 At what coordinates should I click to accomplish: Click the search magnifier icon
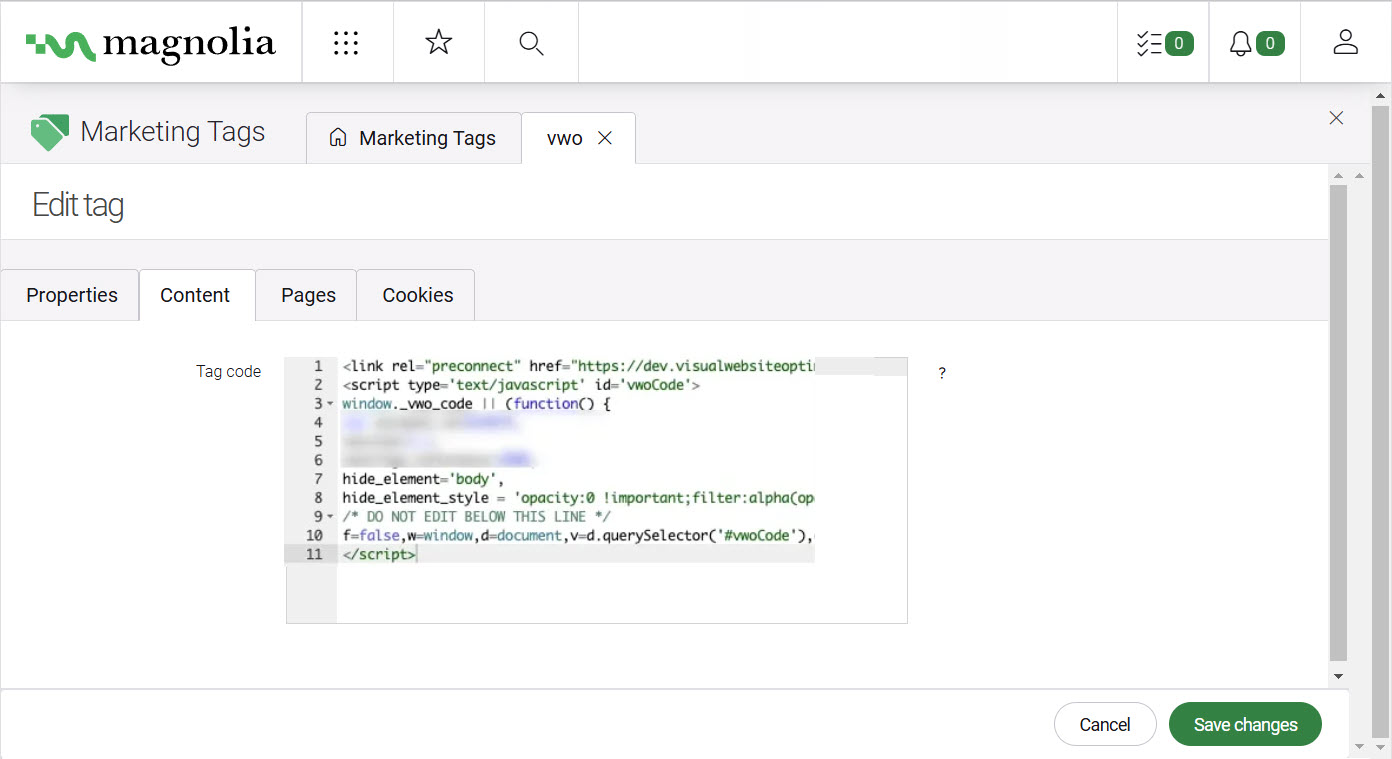click(531, 43)
